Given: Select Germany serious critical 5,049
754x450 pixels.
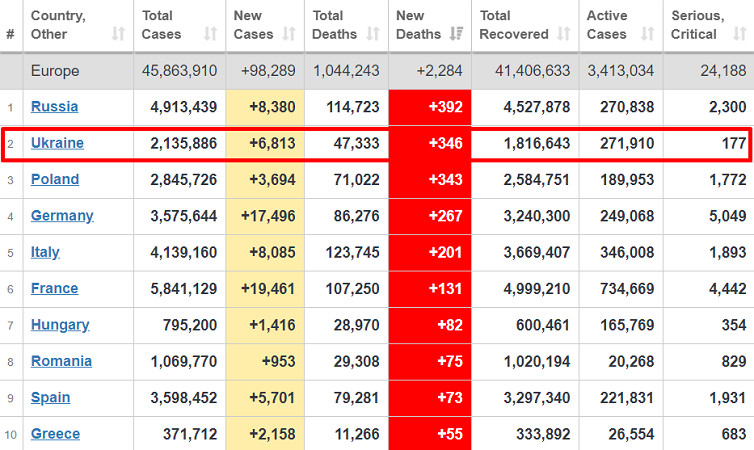Looking at the screenshot, I should click(728, 216).
